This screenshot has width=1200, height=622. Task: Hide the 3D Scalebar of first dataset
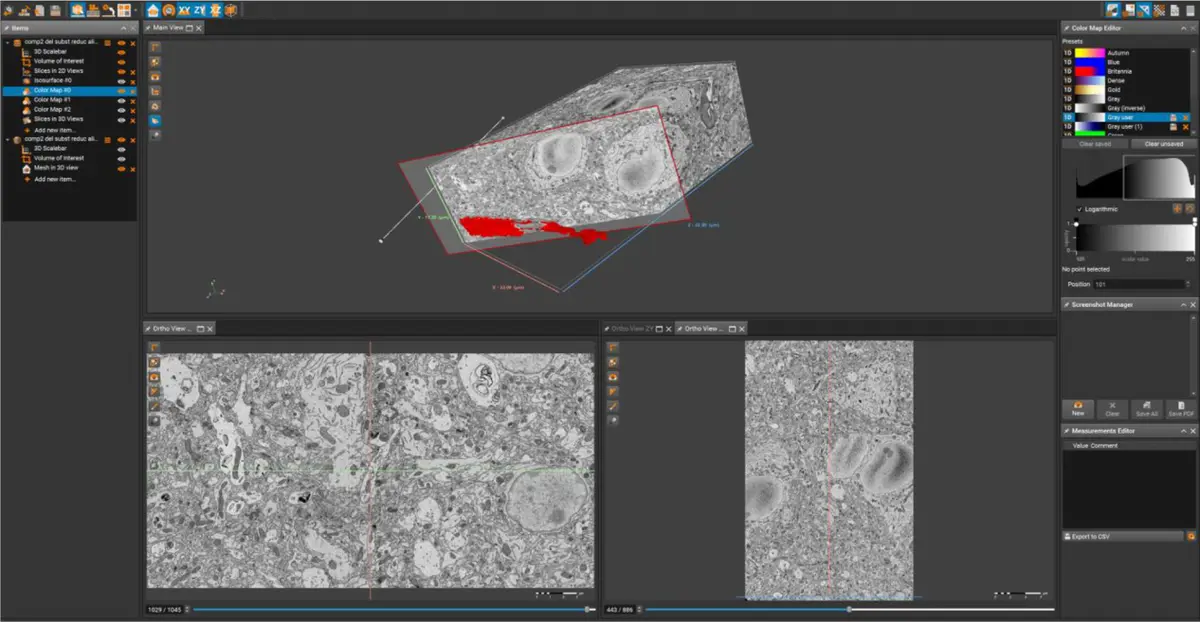tap(121, 52)
